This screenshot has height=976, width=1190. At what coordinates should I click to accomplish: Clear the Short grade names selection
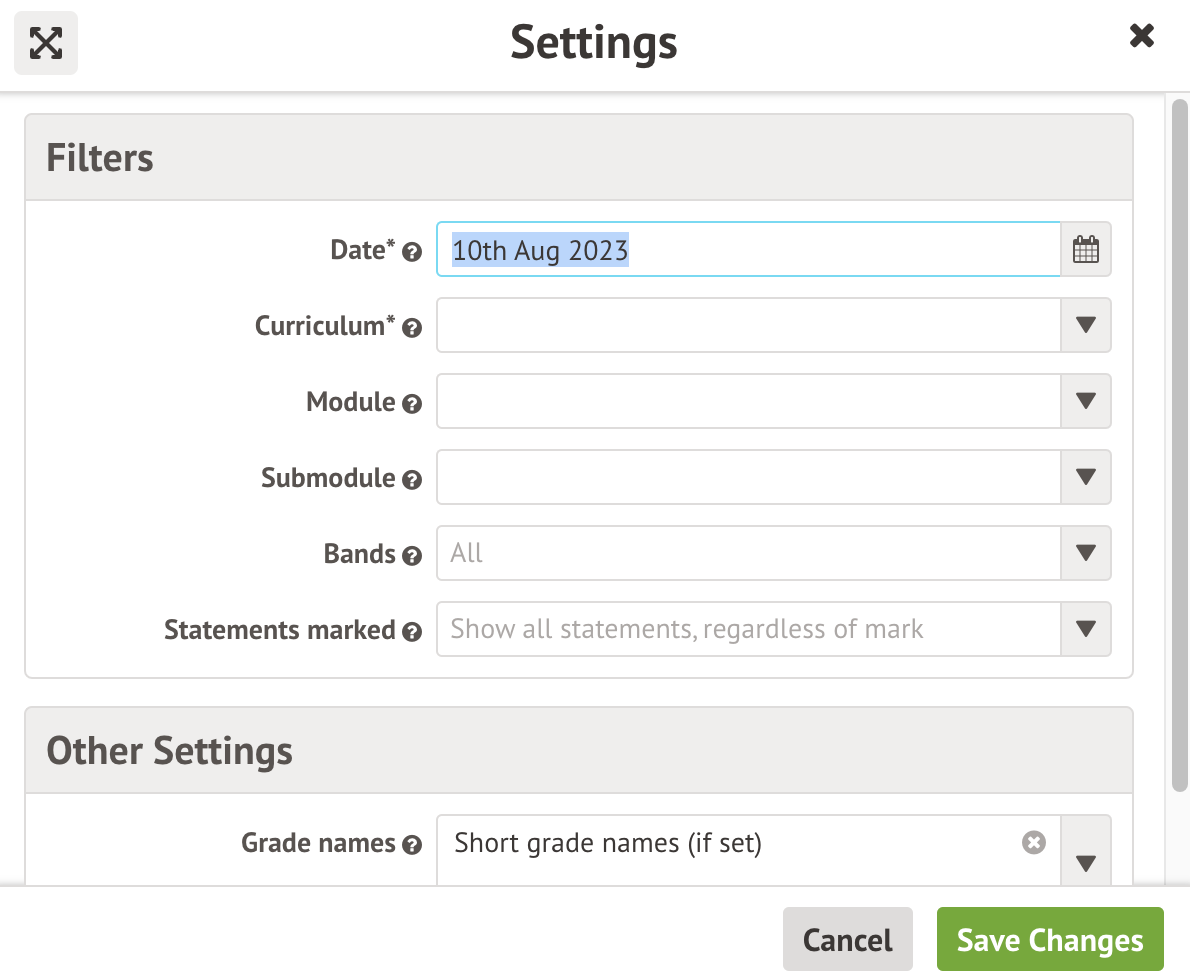click(x=1032, y=843)
